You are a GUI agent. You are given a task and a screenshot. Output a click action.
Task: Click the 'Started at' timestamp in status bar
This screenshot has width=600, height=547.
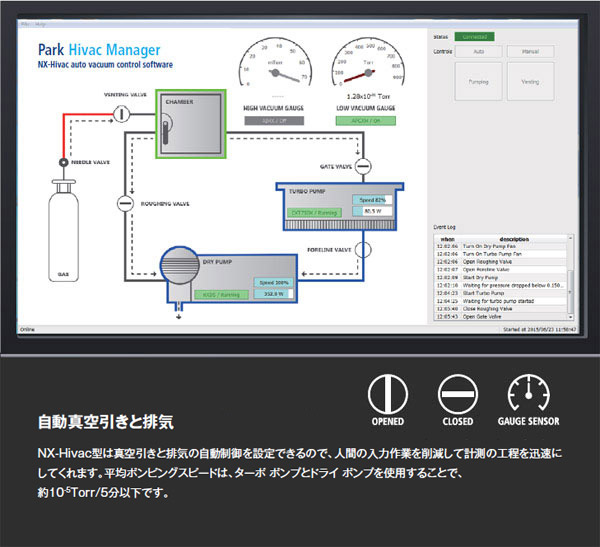[540, 329]
